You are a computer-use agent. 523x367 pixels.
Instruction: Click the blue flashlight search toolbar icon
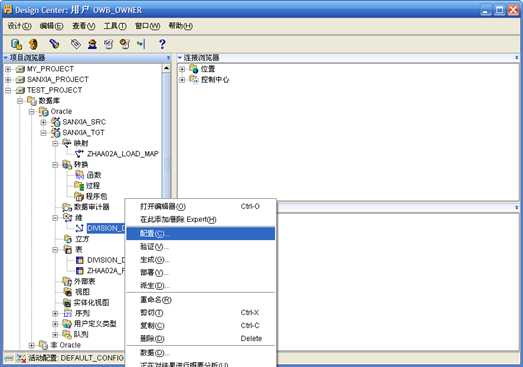tap(54, 44)
